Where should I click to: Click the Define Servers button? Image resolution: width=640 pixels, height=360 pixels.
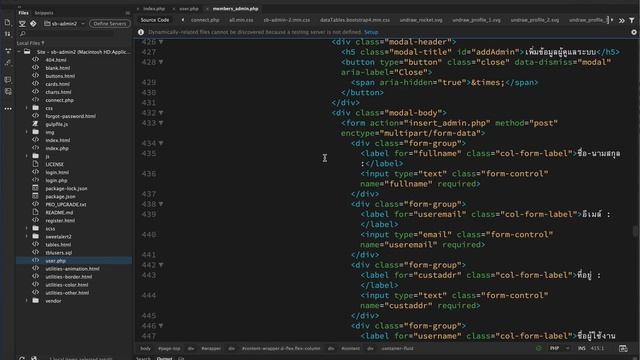point(110,24)
